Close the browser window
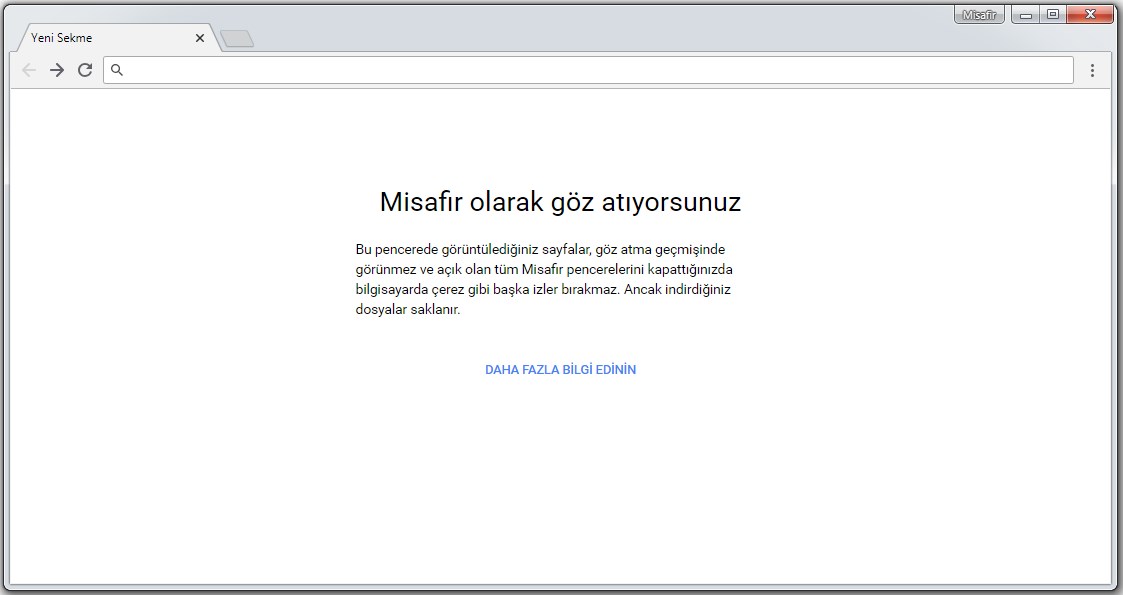The height and width of the screenshot is (595, 1123). point(1090,15)
